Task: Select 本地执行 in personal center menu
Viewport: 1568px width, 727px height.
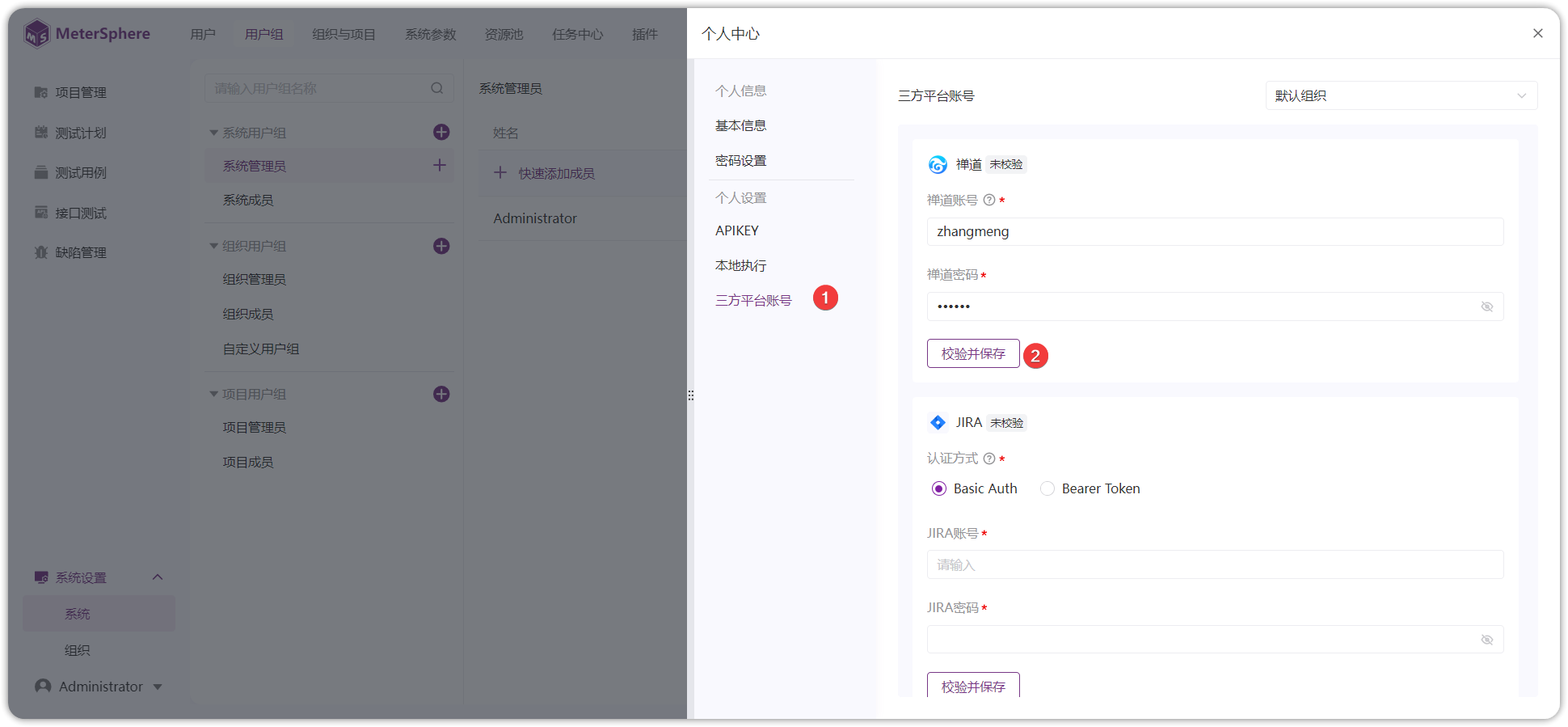Action: (x=741, y=265)
